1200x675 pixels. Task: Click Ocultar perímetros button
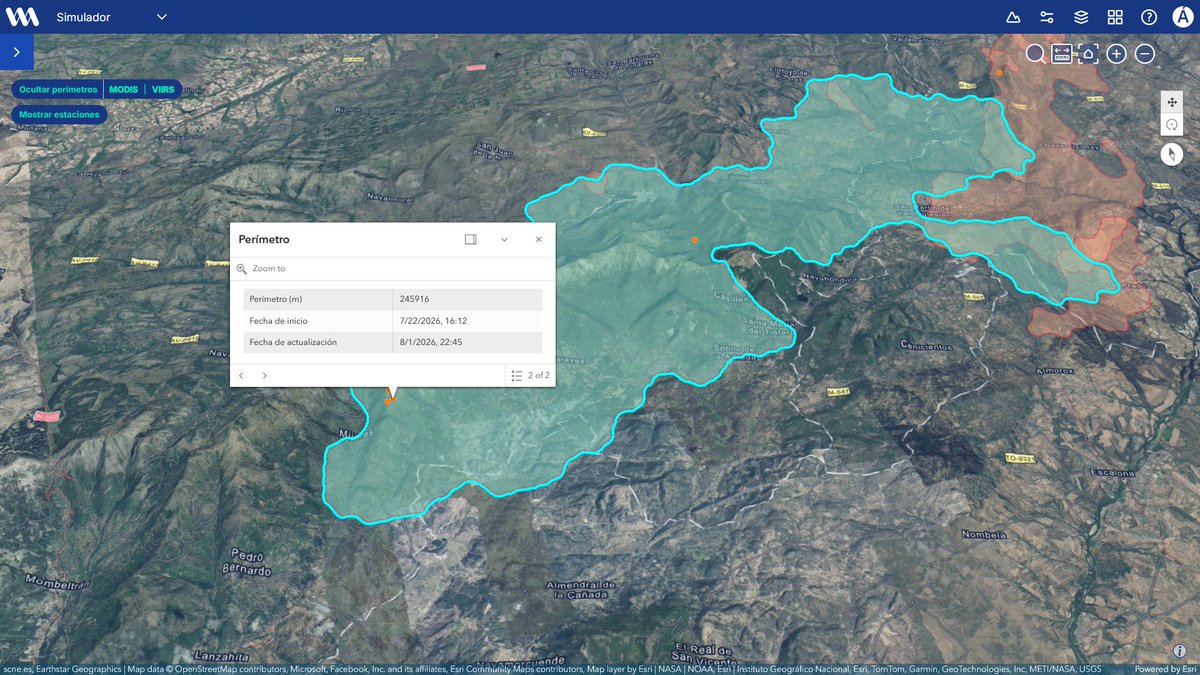pos(58,89)
